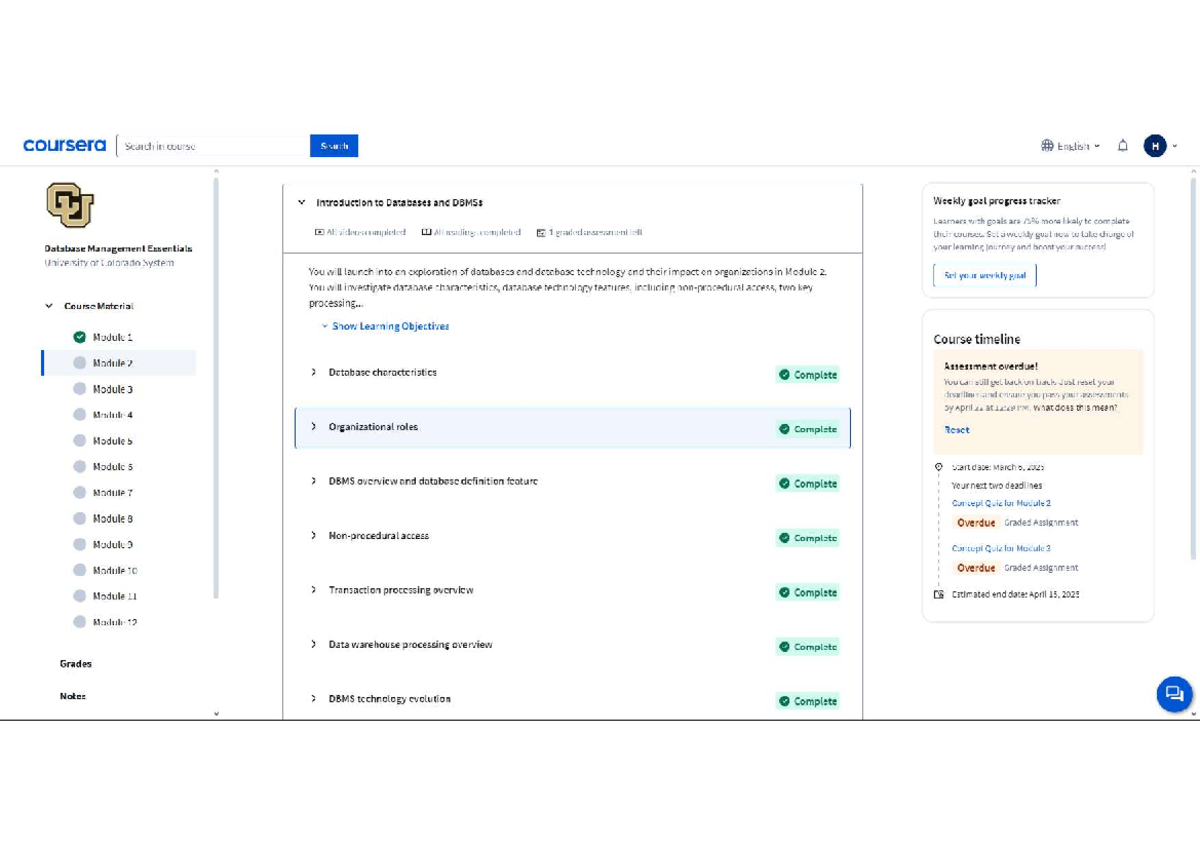Expand the Organizational roles lesson

click(314, 427)
